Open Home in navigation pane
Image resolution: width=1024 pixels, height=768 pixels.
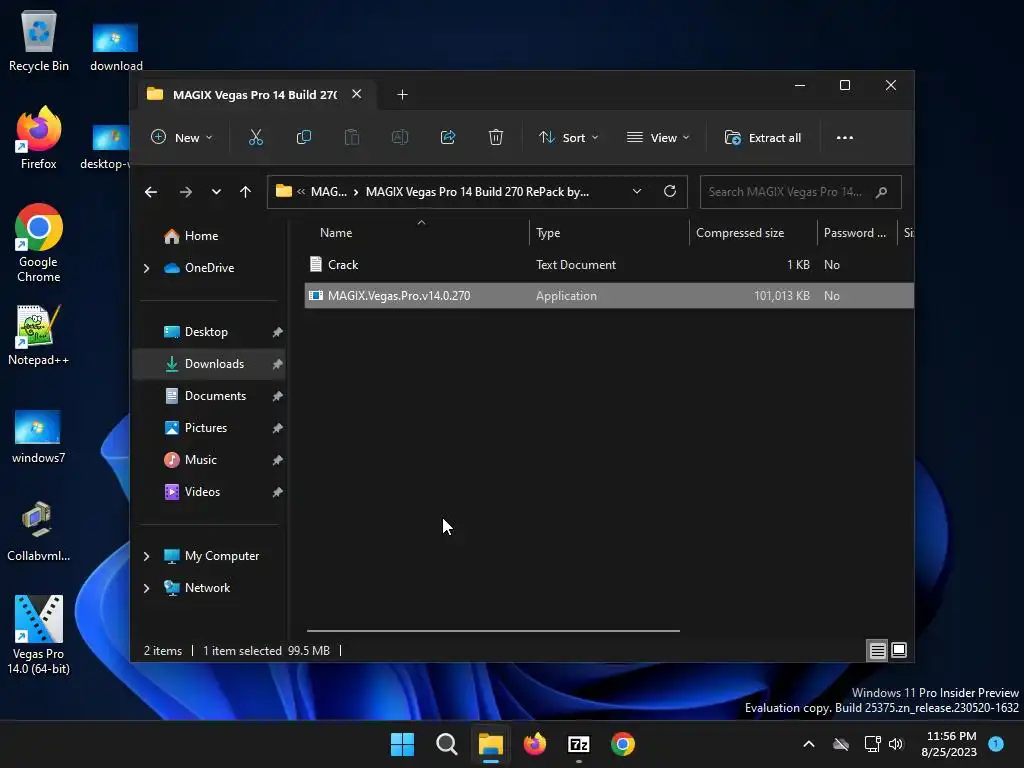click(x=201, y=236)
